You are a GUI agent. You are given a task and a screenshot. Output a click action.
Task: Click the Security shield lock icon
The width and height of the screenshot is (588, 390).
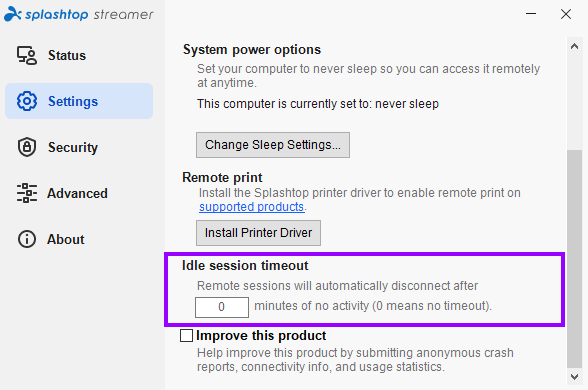tap(27, 147)
